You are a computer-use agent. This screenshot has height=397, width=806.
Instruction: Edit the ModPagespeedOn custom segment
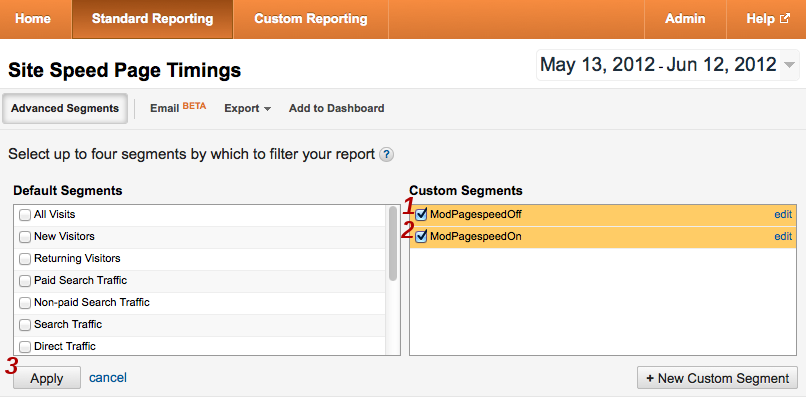783,237
